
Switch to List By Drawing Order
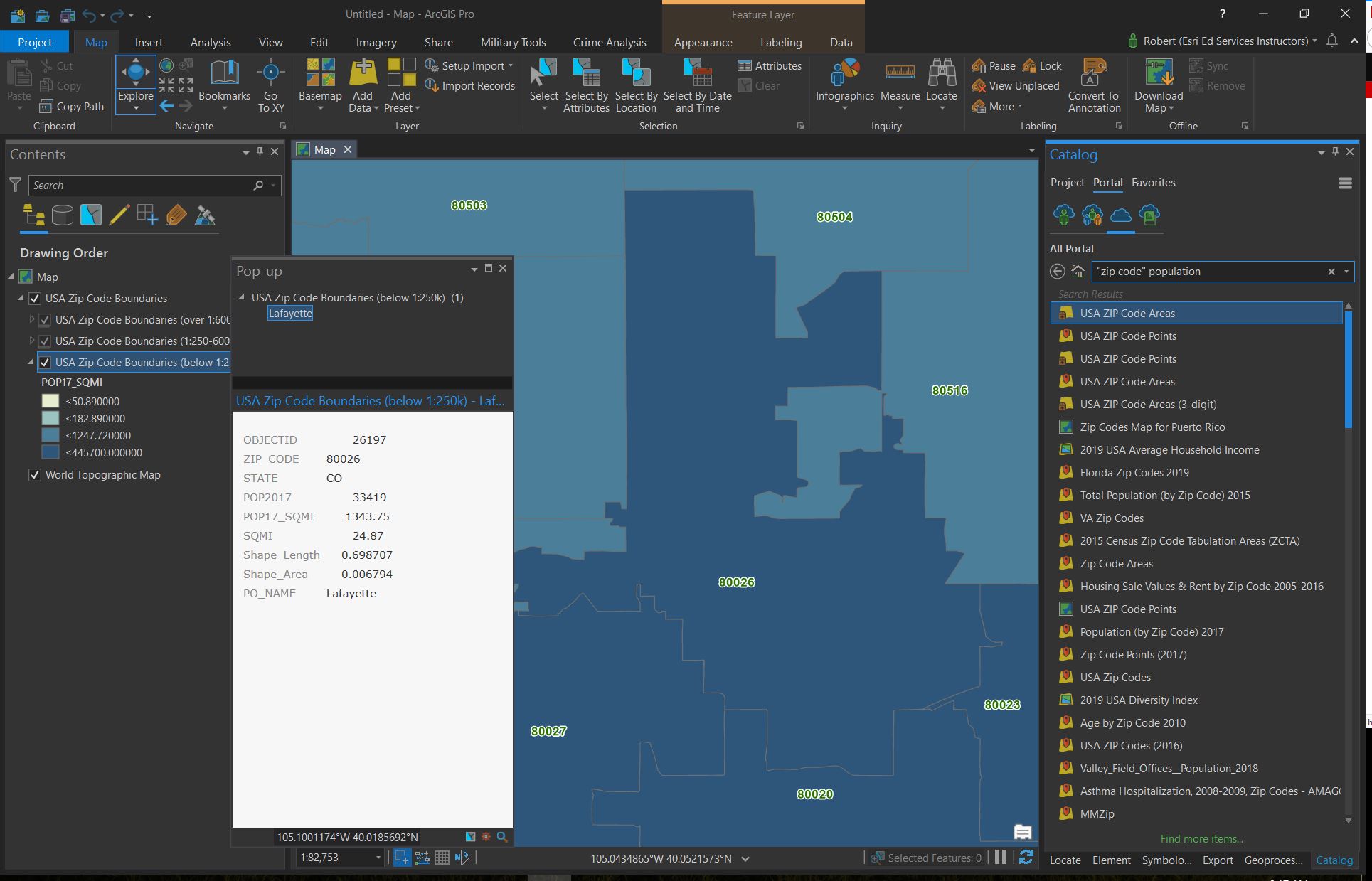[33, 215]
